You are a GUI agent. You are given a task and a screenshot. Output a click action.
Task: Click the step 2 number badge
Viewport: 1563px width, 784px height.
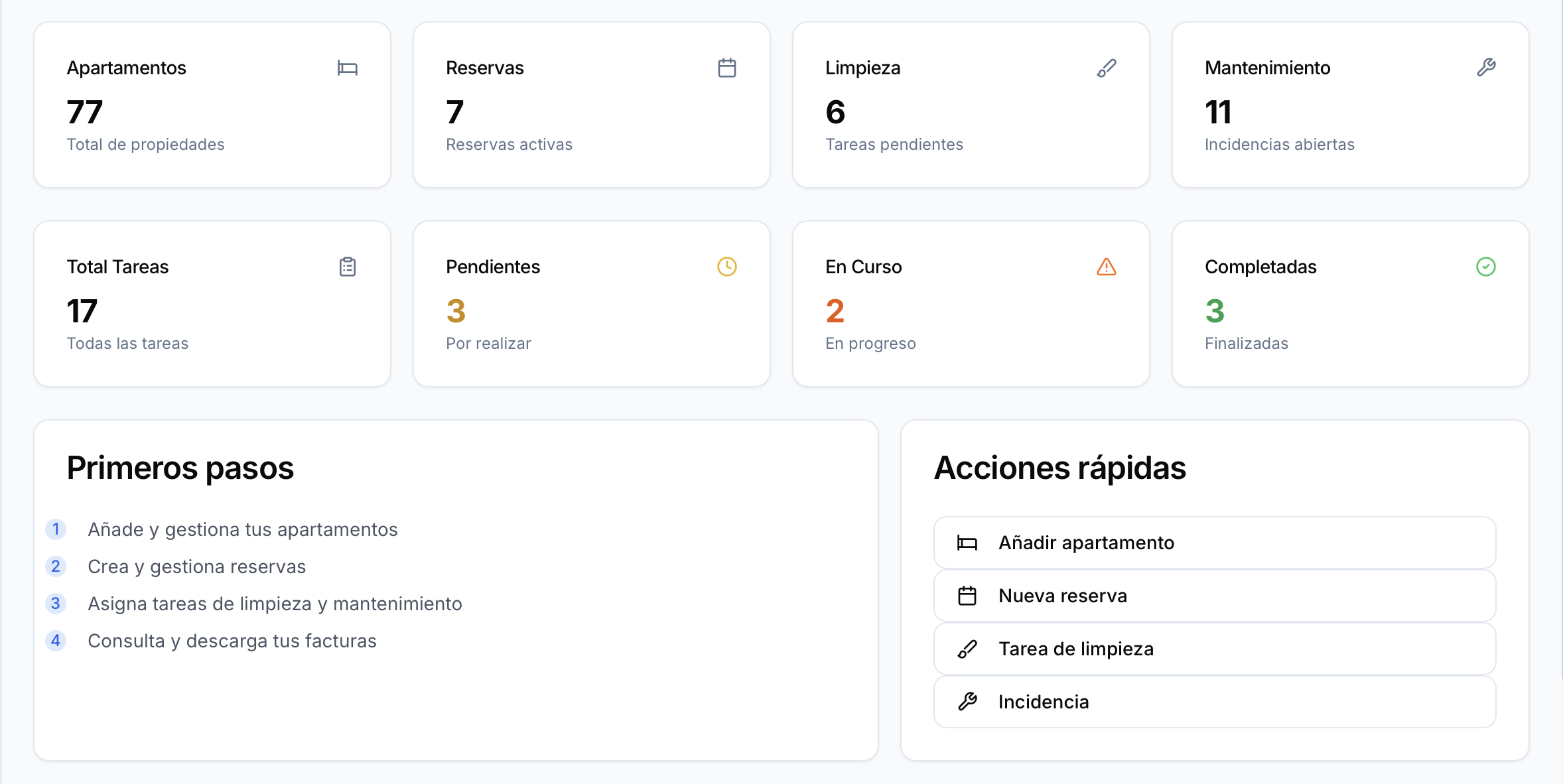[56, 566]
